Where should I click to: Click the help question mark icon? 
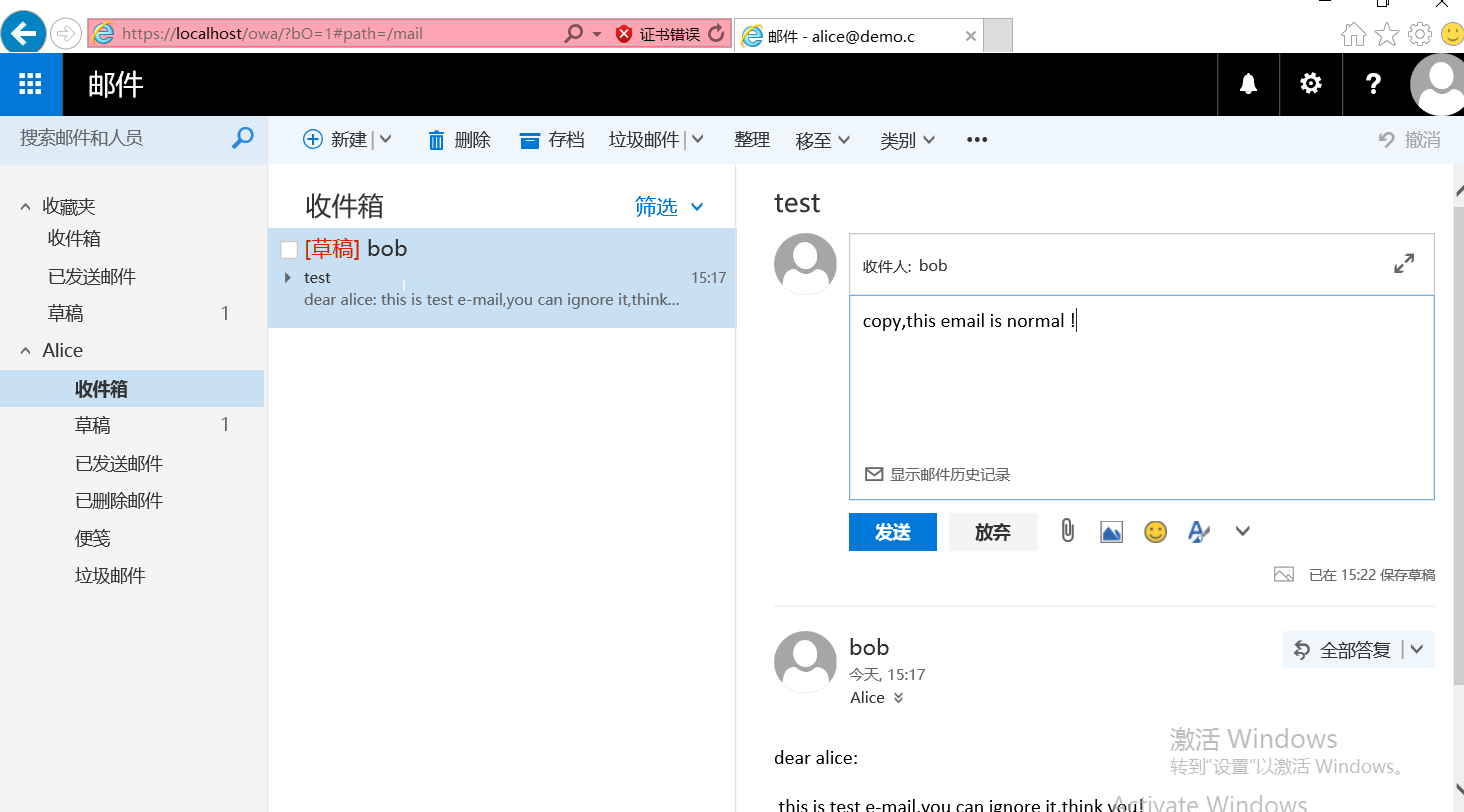tap(1373, 84)
